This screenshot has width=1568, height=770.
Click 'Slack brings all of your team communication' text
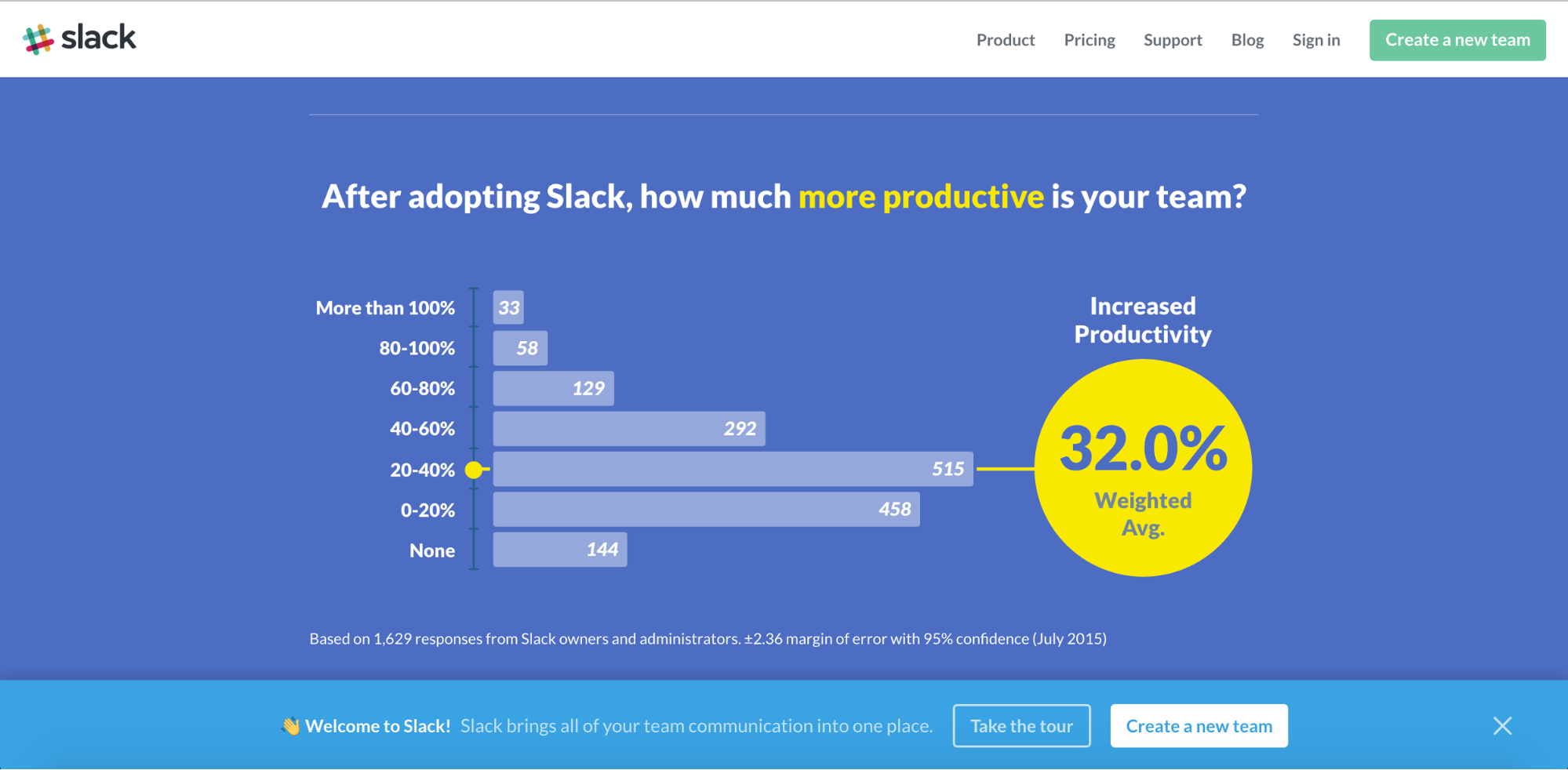(697, 726)
